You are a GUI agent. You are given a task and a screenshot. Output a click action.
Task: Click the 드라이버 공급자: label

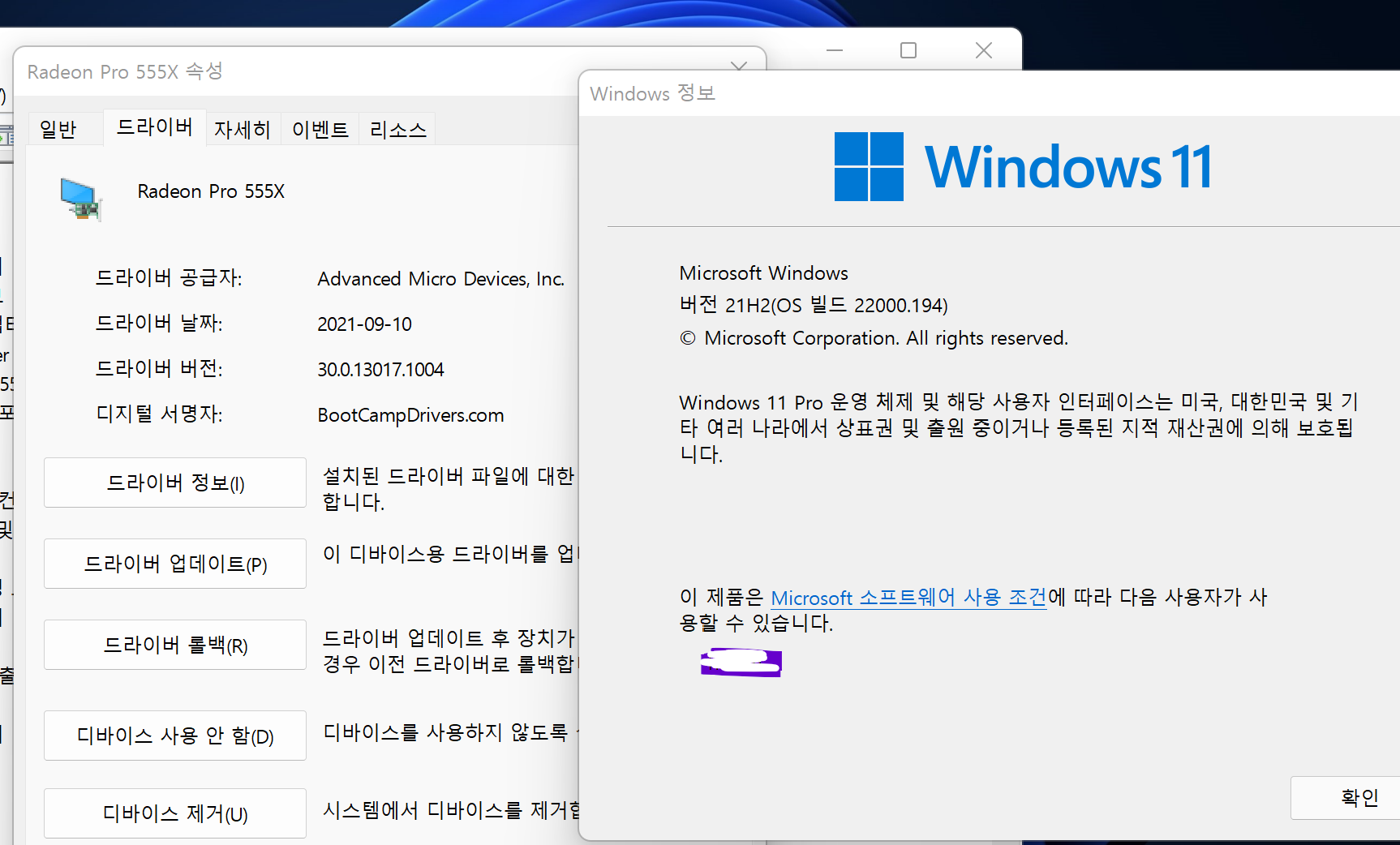pos(169,278)
